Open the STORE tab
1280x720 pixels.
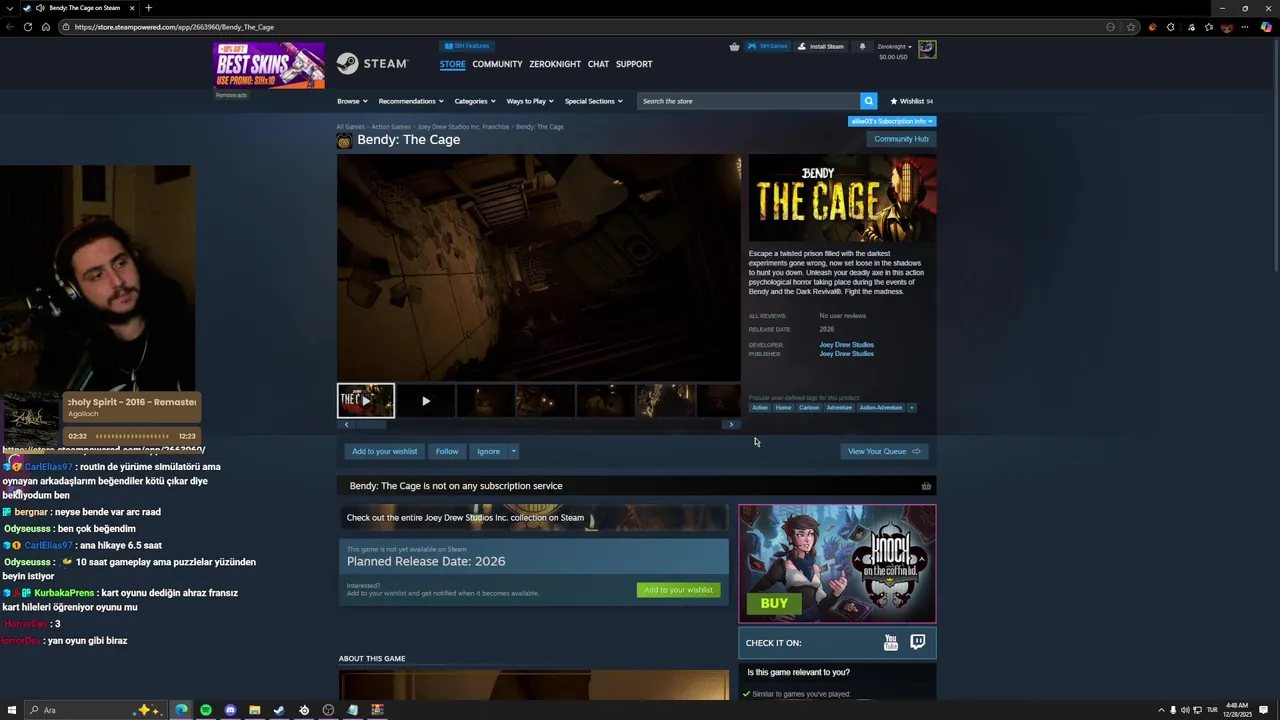(452, 64)
